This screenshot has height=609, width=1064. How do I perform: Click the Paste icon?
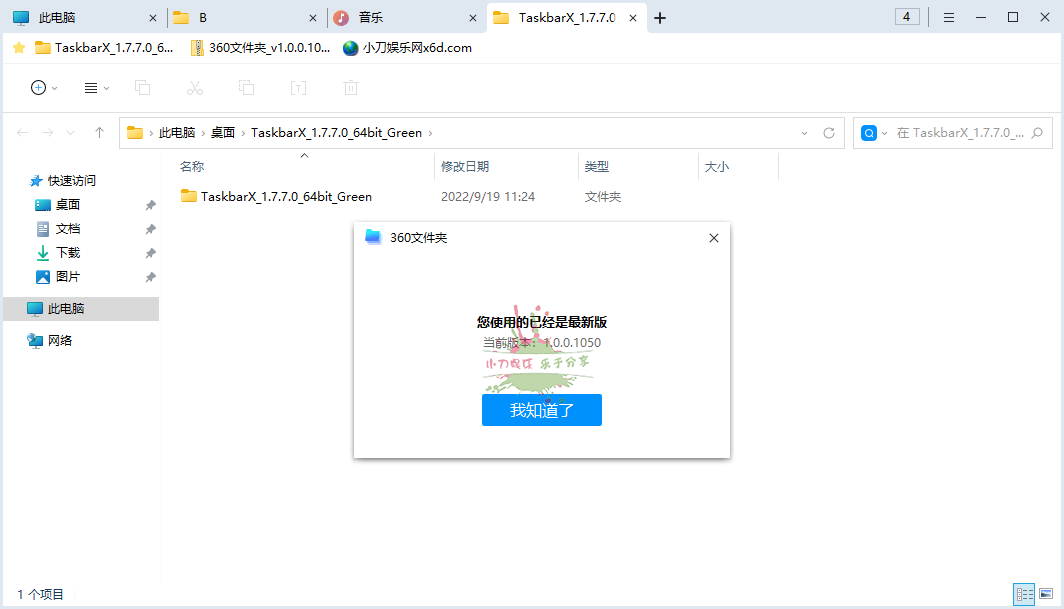pyautogui.click(x=246, y=88)
